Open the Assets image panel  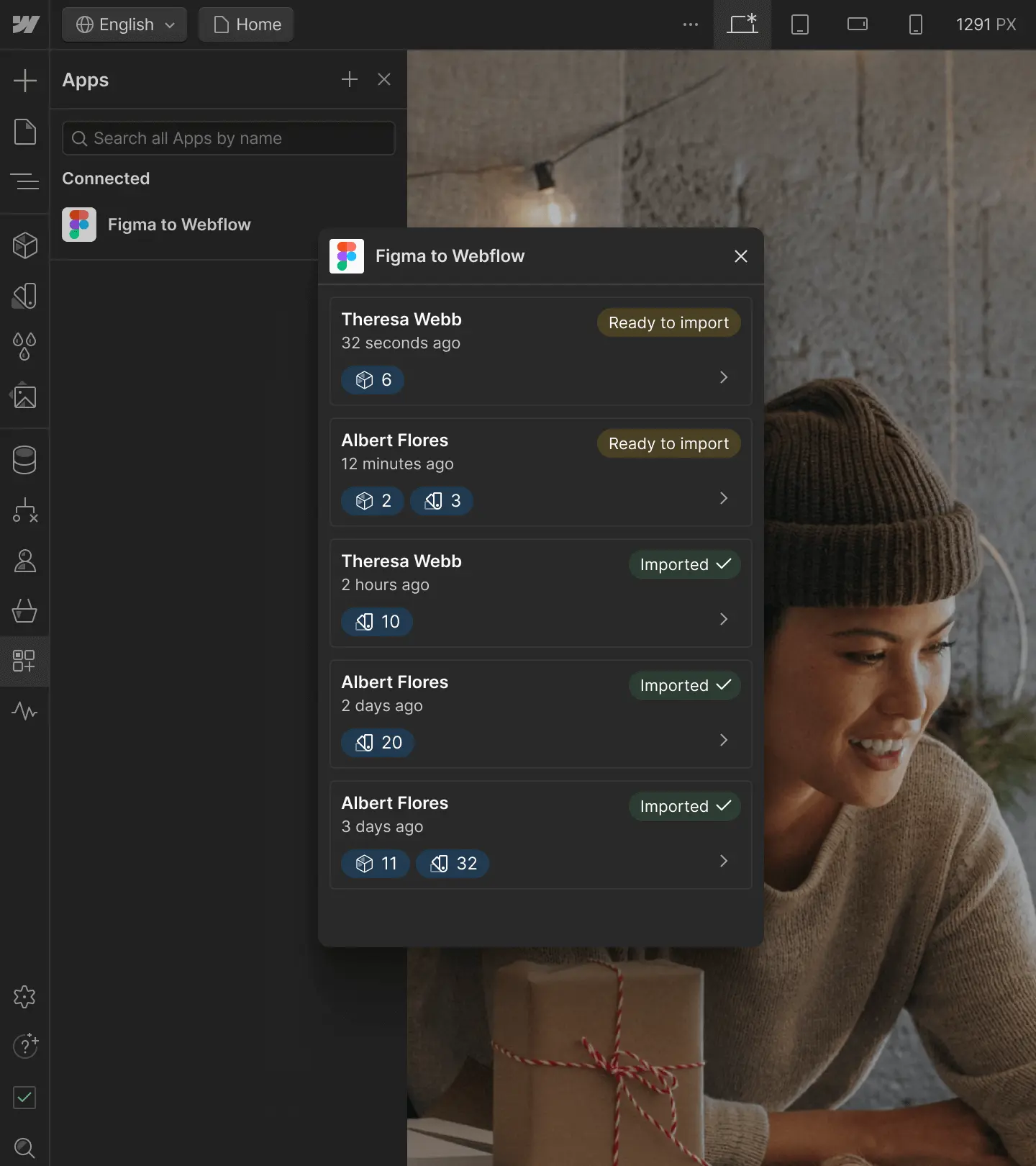point(25,397)
